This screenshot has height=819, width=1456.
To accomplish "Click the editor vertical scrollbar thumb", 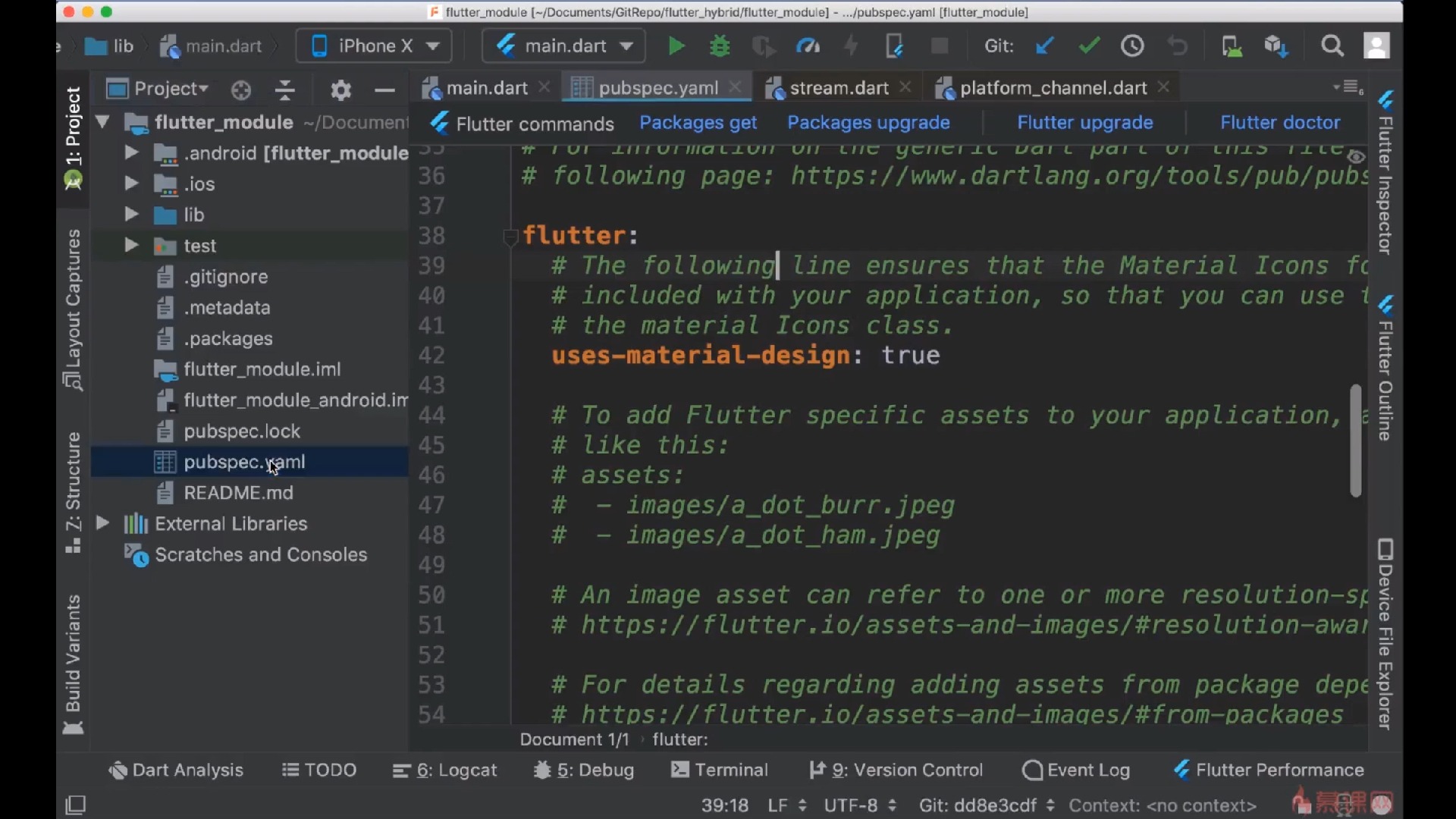I will coord(1355,441).
